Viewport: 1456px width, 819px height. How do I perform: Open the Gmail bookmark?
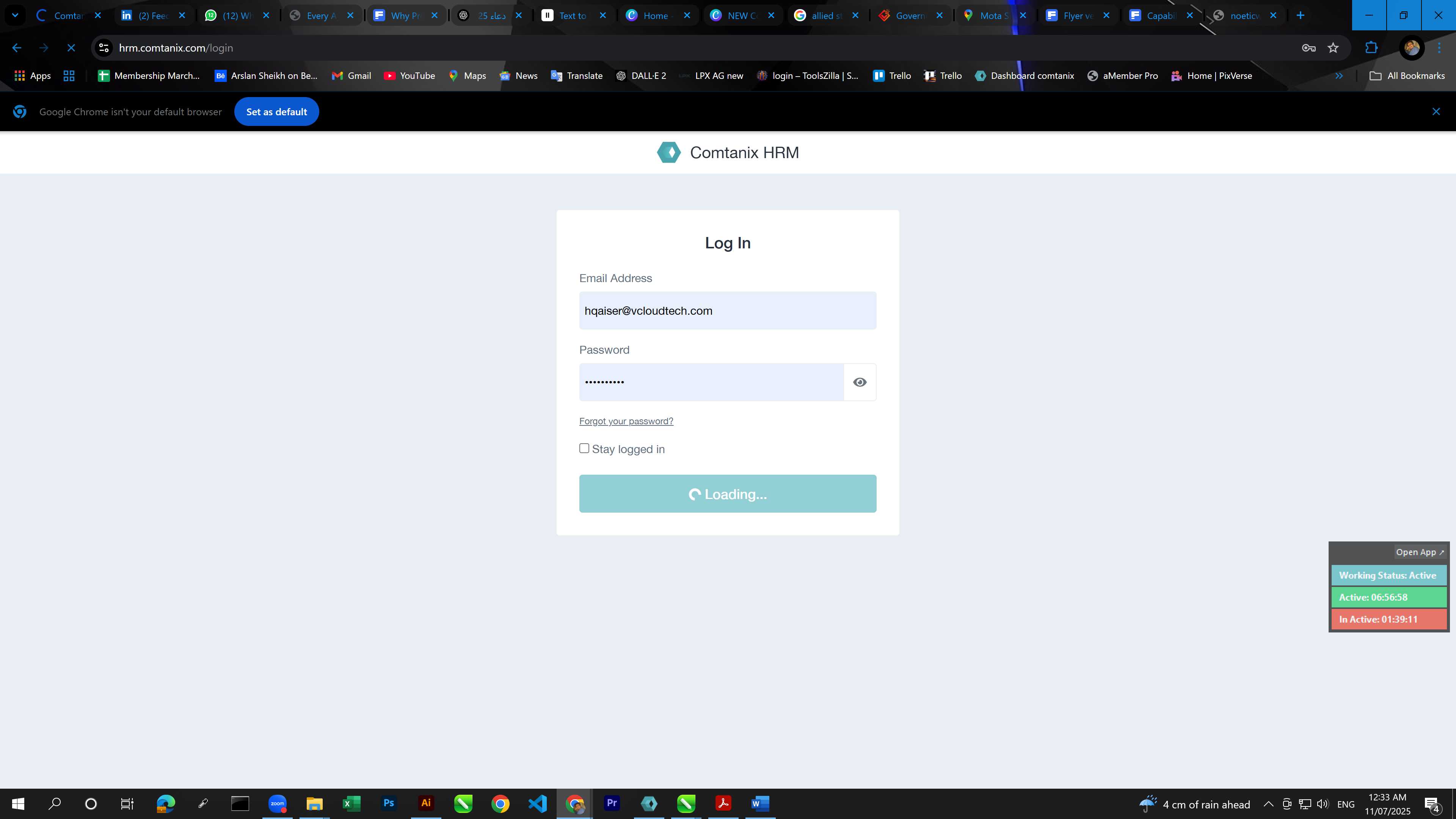tap(351, 76)
